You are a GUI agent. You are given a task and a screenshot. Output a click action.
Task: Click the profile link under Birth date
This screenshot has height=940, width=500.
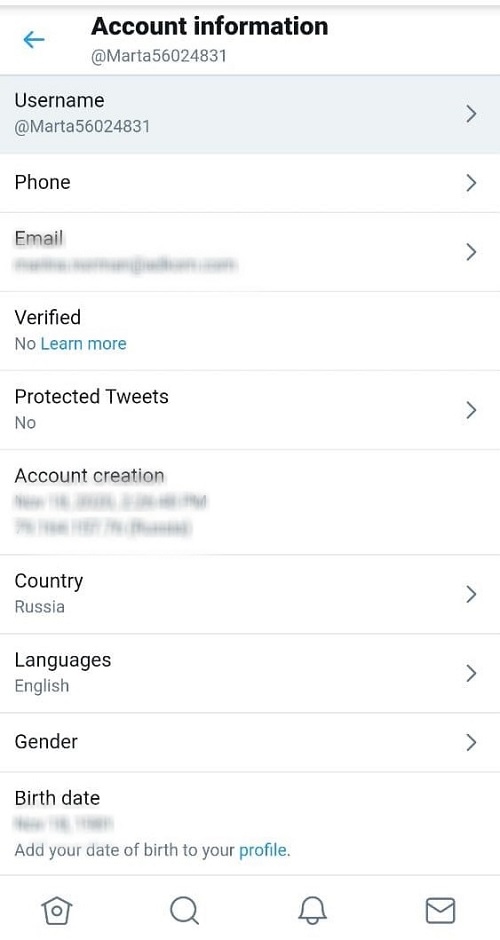pyautogui.click(x=263, y=850)
